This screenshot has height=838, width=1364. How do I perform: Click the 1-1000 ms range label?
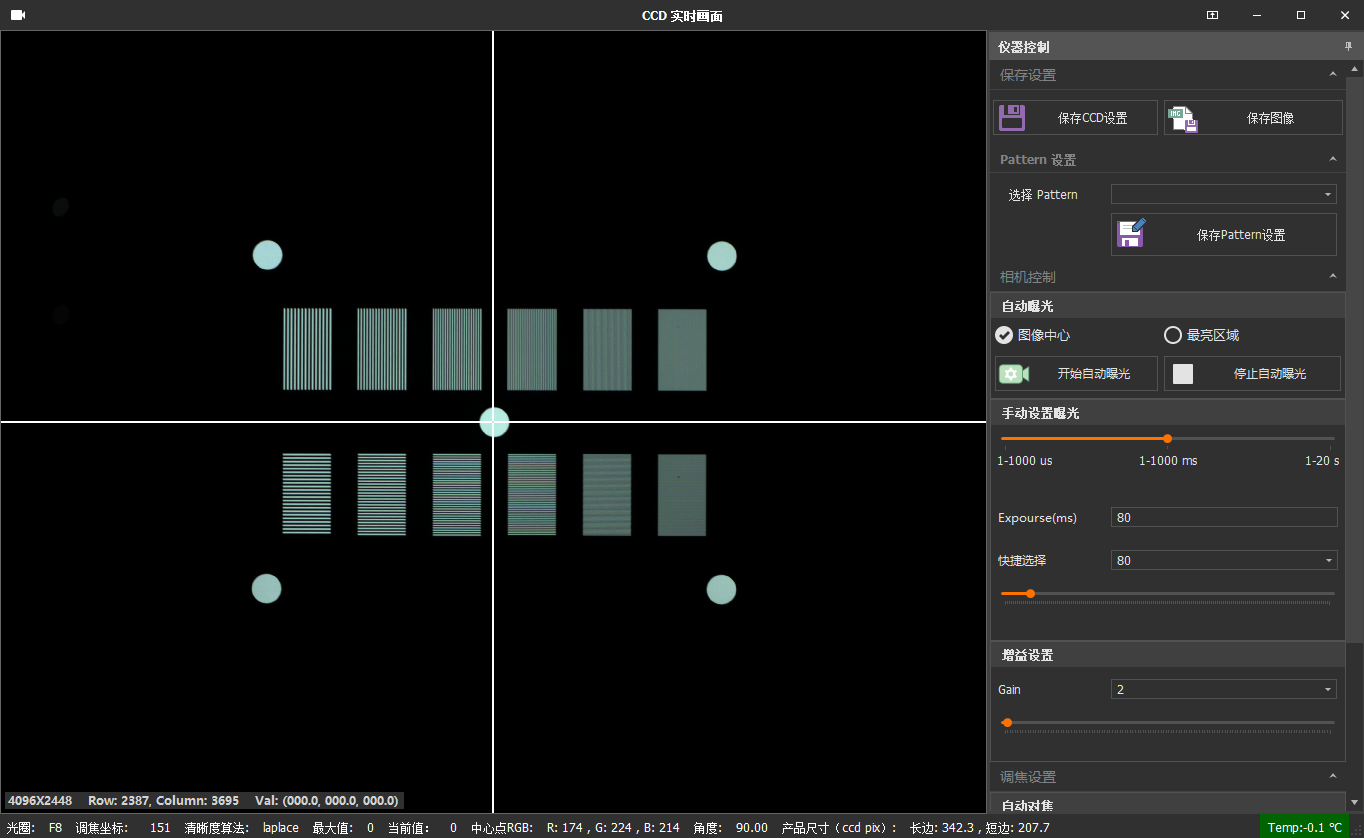tap(1168, 461)
